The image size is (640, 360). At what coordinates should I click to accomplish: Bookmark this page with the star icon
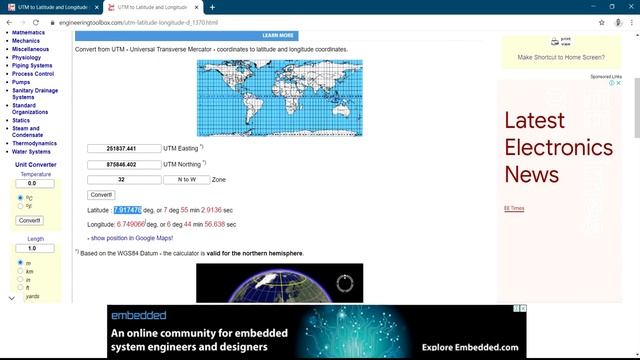(x=602, y=22)
